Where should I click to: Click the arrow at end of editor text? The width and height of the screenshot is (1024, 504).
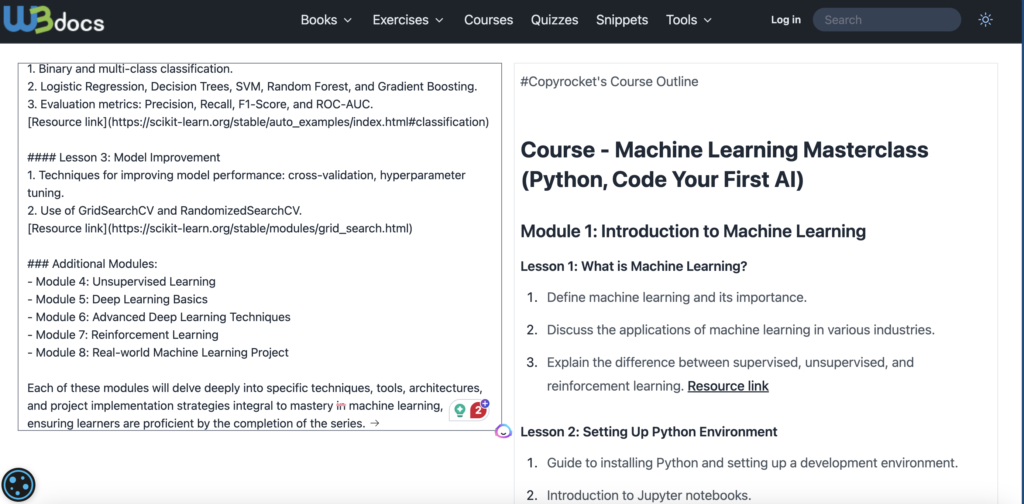pos(374,424)
